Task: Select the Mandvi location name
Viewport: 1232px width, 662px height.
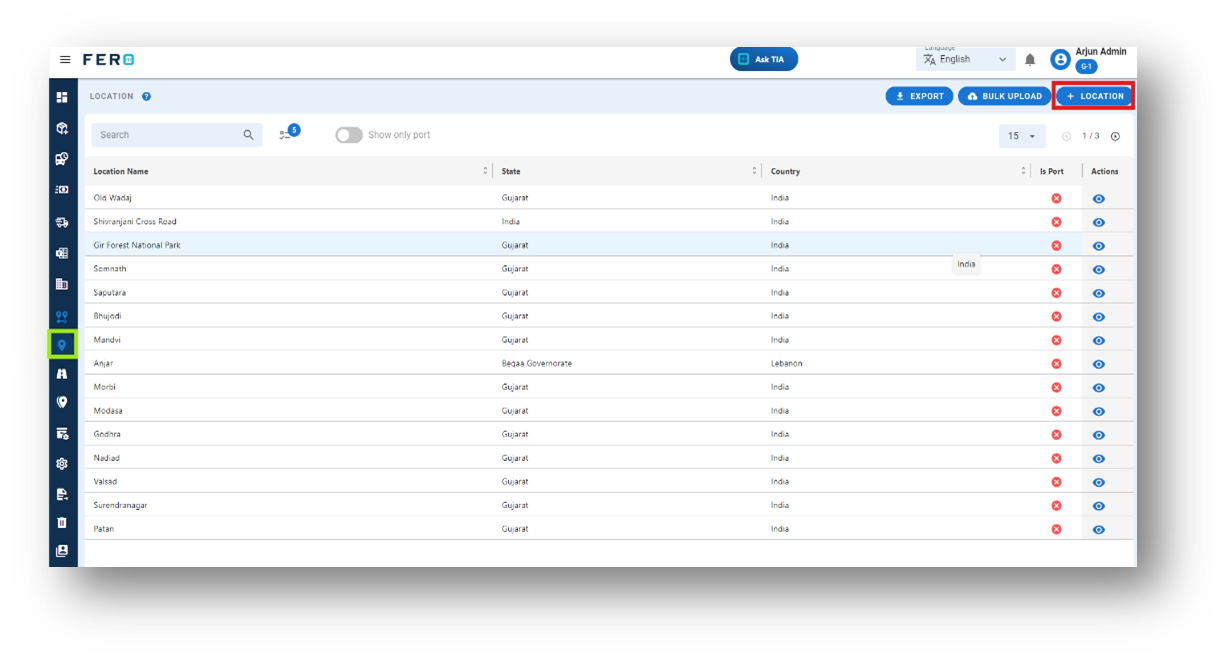Action: tap(107, 340)
